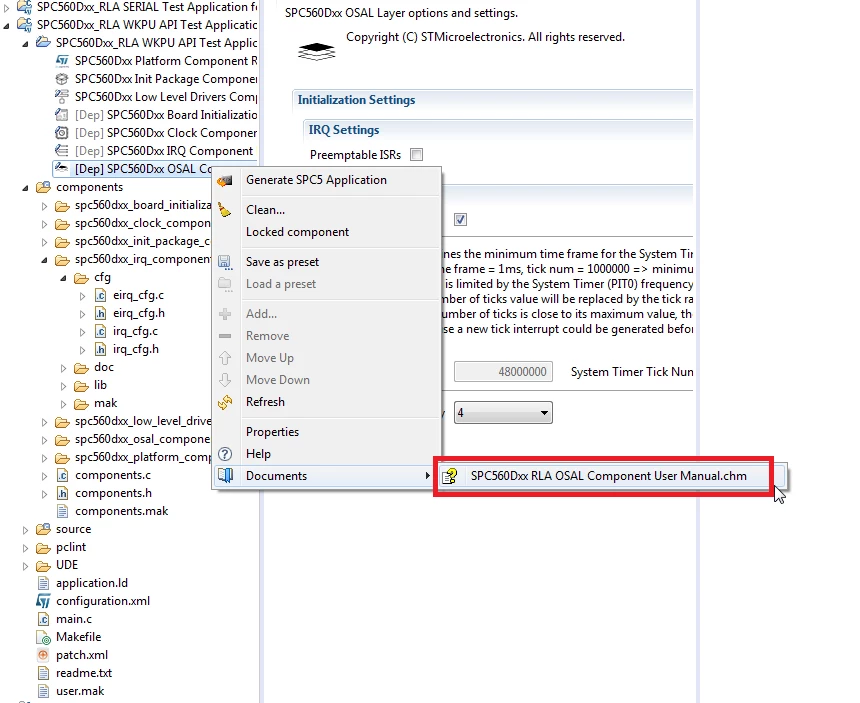Select the components.h file
This screenshot has width=860, height=703.
point(113,493)
